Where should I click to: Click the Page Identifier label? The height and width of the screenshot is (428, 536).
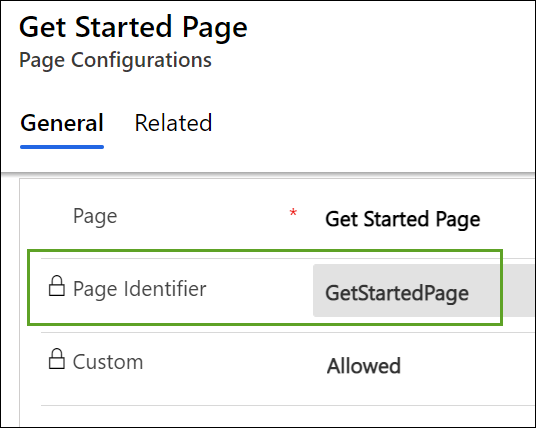139,289
